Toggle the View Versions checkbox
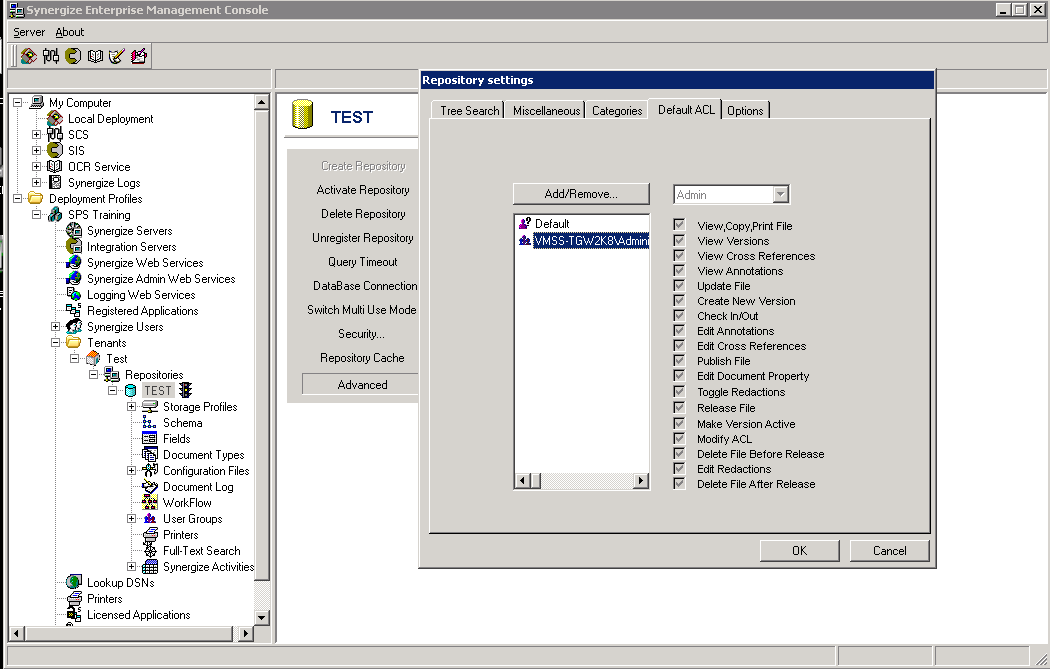This screenshot has height=669, width=1050. pos(679,240)
